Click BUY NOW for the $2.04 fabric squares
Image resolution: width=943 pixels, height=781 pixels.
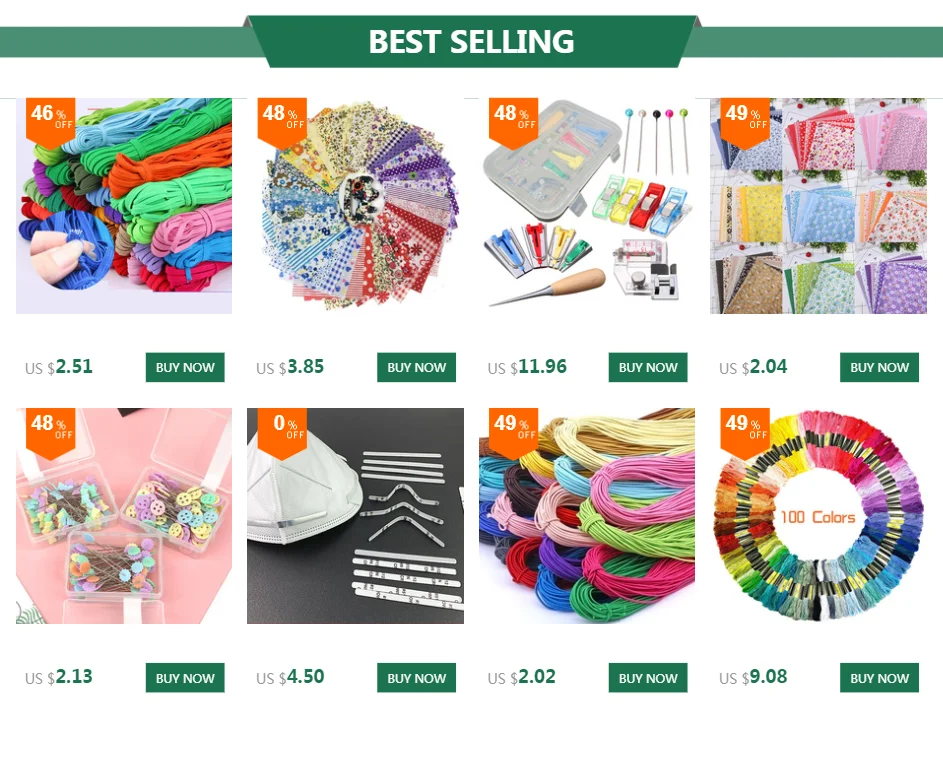(x=880, y=367)
